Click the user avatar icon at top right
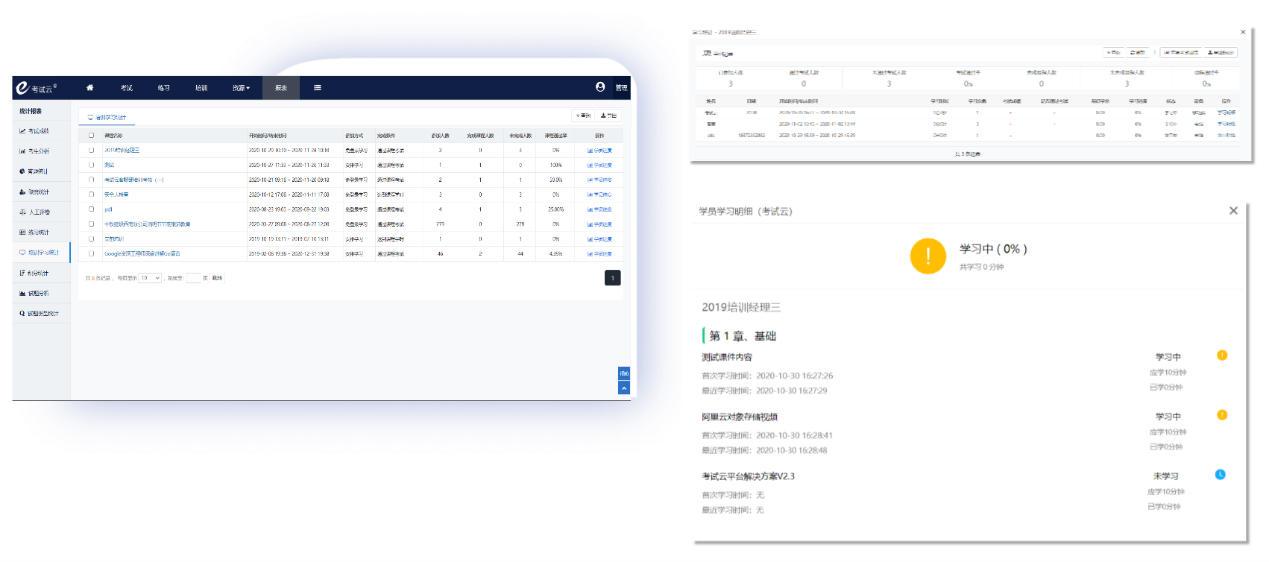Viewport: 1269px width, 562px height. click(600, 88)
